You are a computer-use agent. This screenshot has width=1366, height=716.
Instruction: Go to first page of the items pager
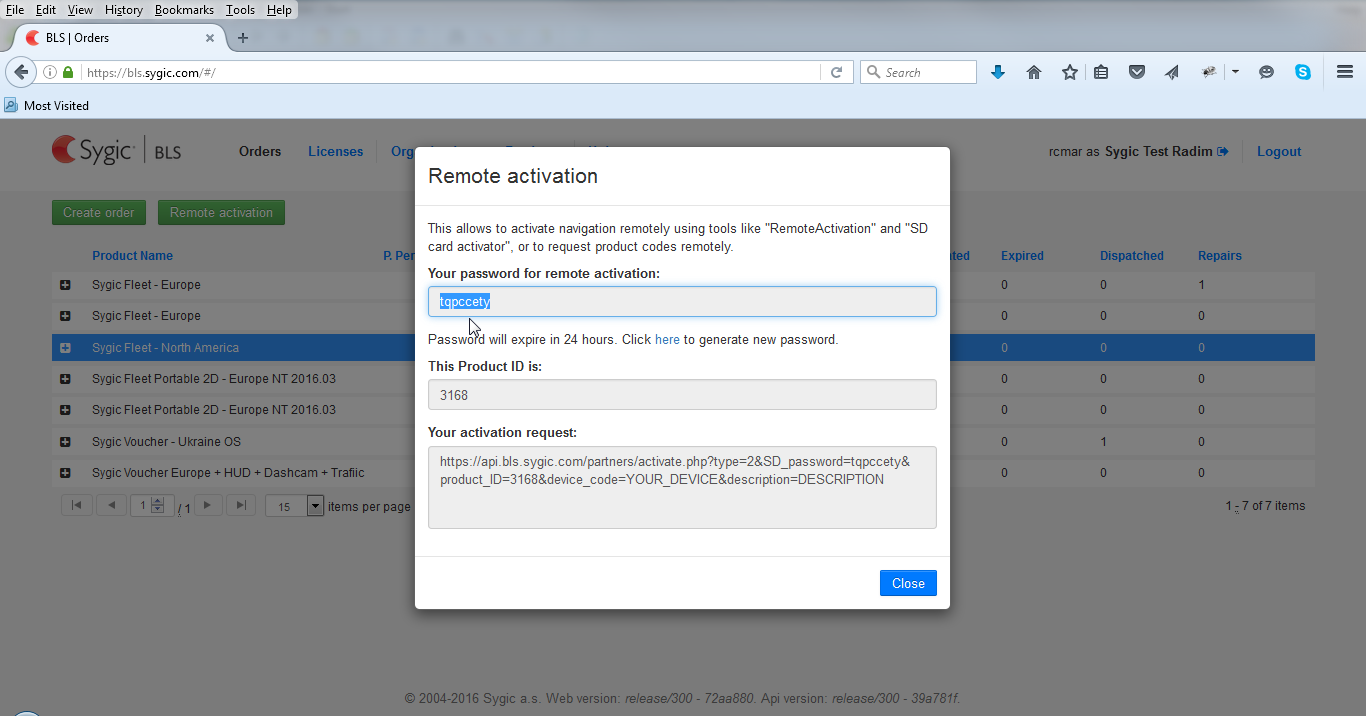tap(76, 505)
